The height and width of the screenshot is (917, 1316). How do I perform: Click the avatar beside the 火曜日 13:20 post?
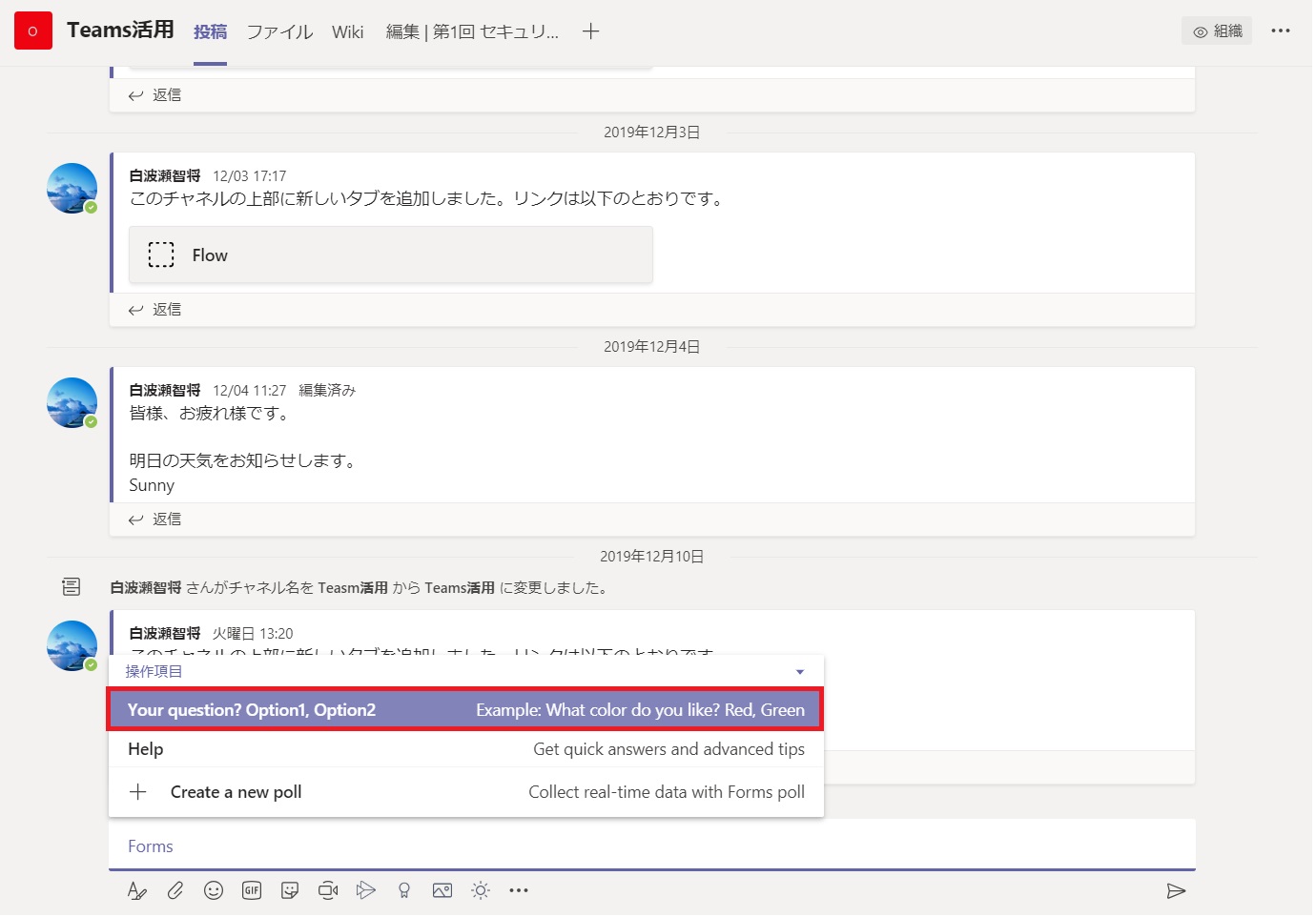[x=72, y=646]
